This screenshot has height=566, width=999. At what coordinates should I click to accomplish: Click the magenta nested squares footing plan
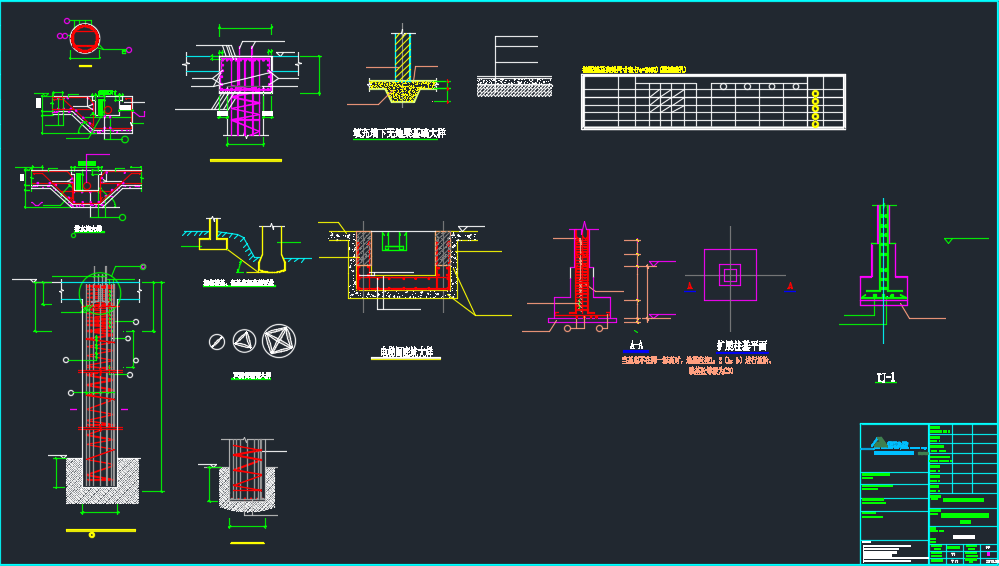click(x=730, y=275)
